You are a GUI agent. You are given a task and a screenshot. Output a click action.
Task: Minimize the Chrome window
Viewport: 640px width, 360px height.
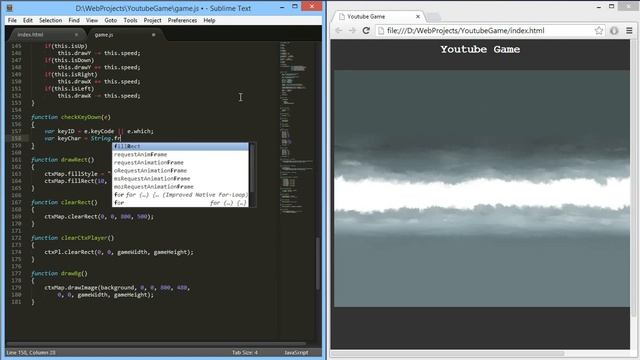click(599, 7)
